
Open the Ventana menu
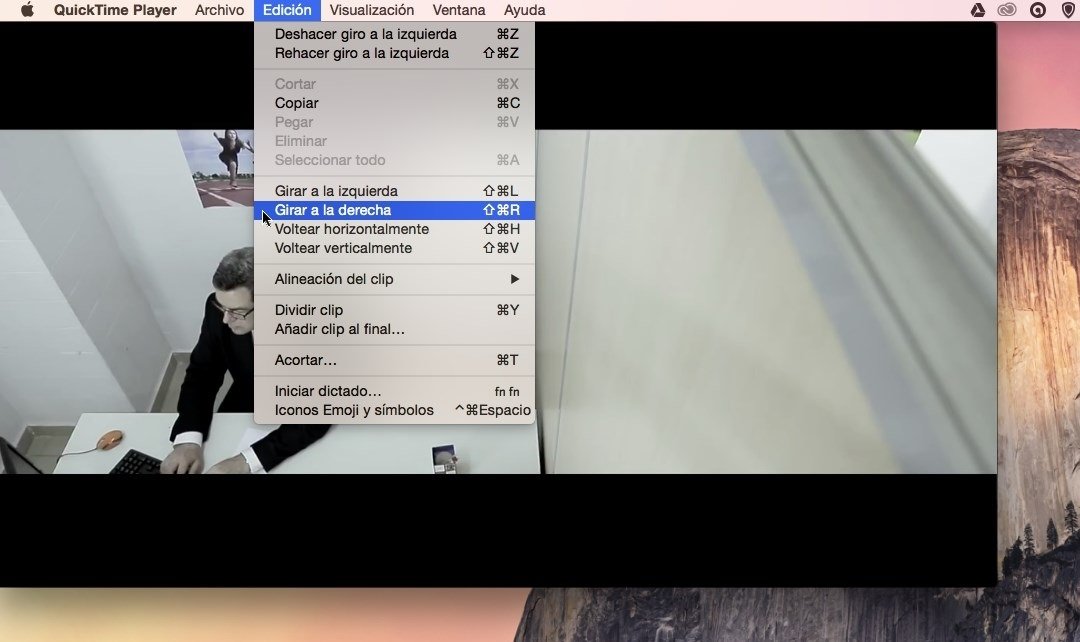coord(459,10)
